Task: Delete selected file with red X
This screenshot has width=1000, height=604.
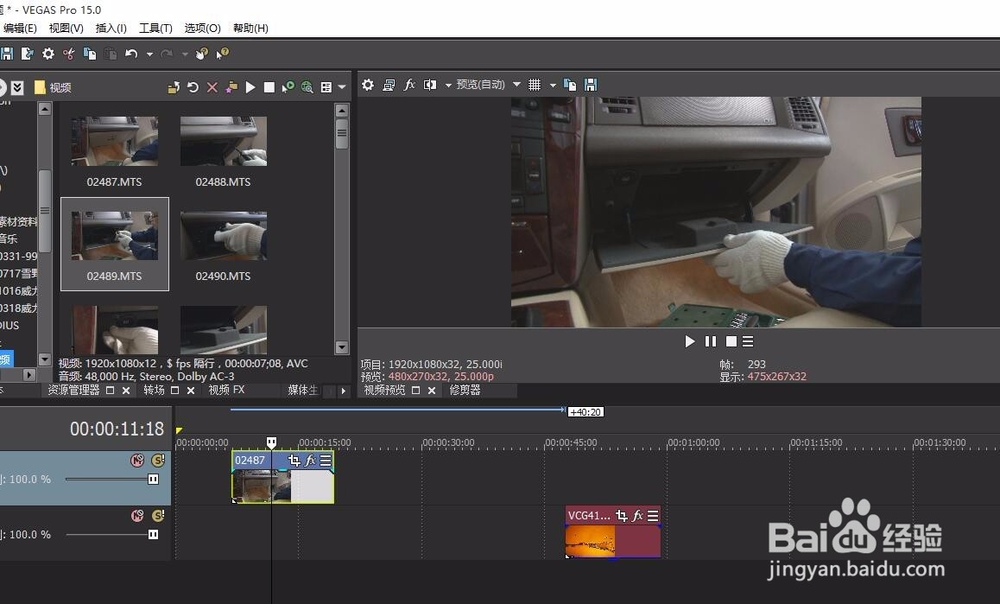Action: [x=212, y=87]
